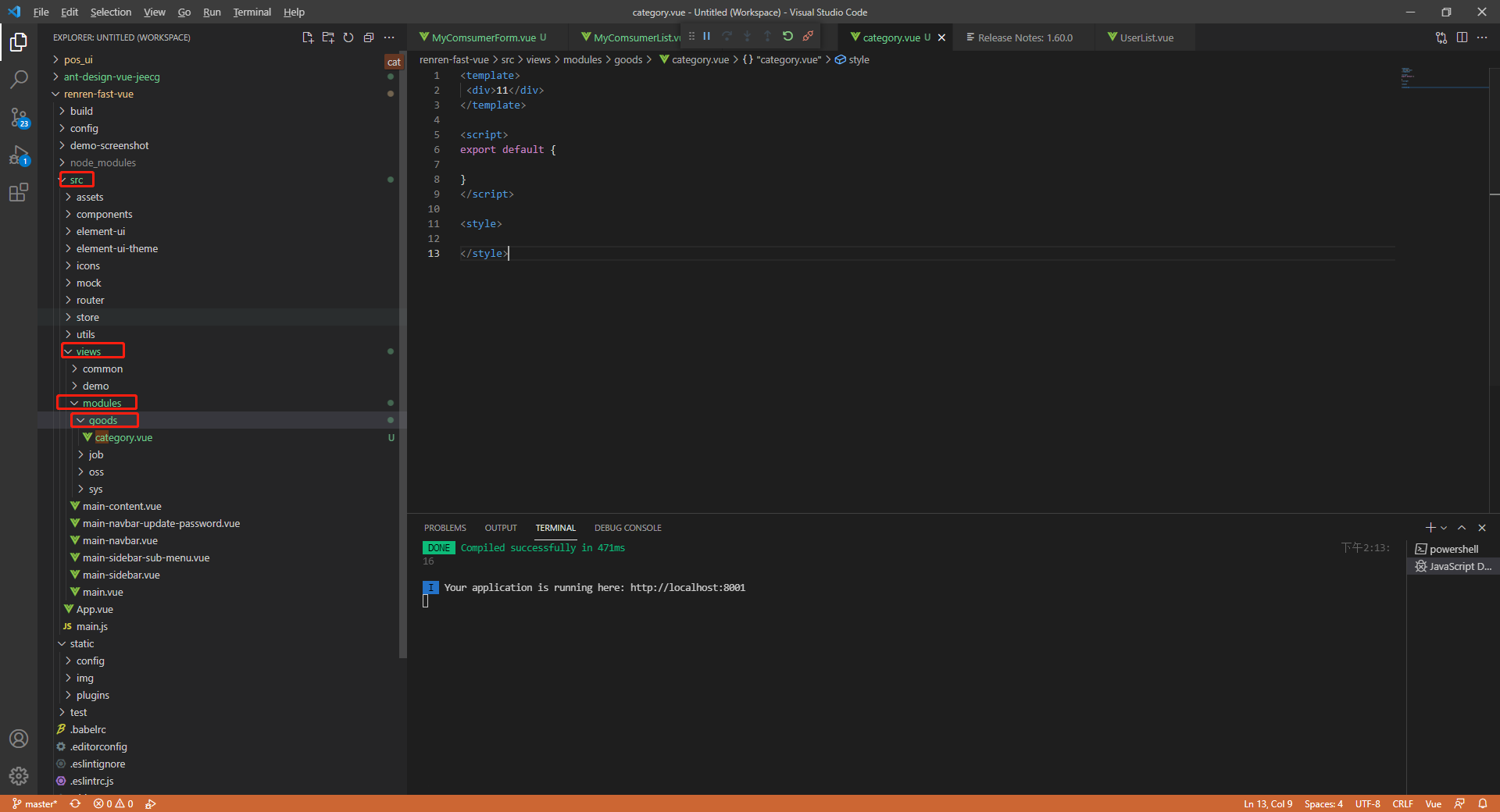
Task: Collapse the src folder
Action: (x=75, y=180)
